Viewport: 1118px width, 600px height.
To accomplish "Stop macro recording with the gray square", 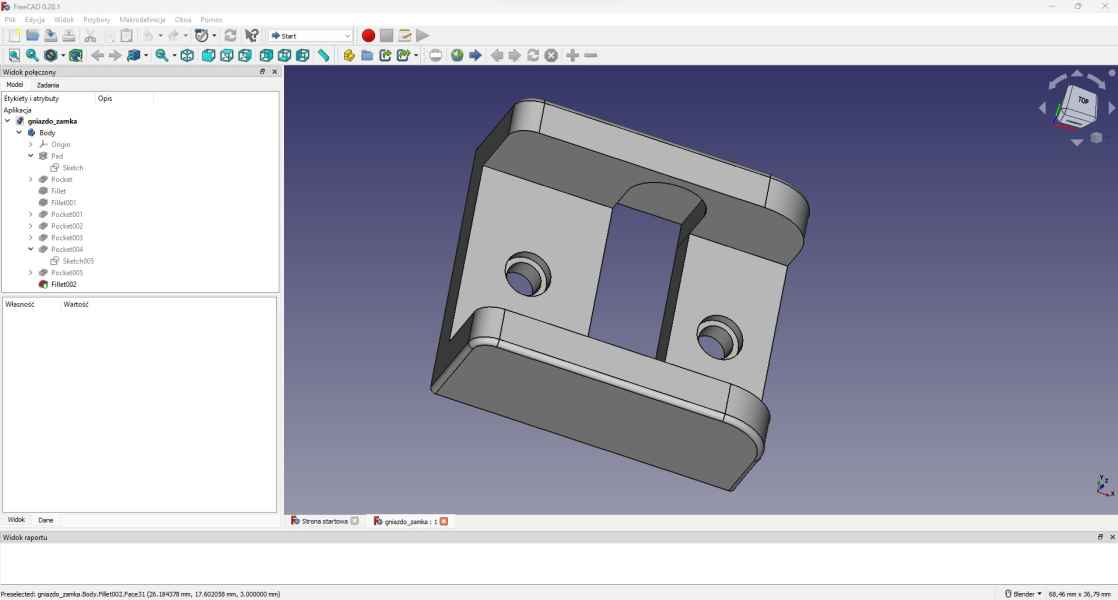I will [386, 36].
